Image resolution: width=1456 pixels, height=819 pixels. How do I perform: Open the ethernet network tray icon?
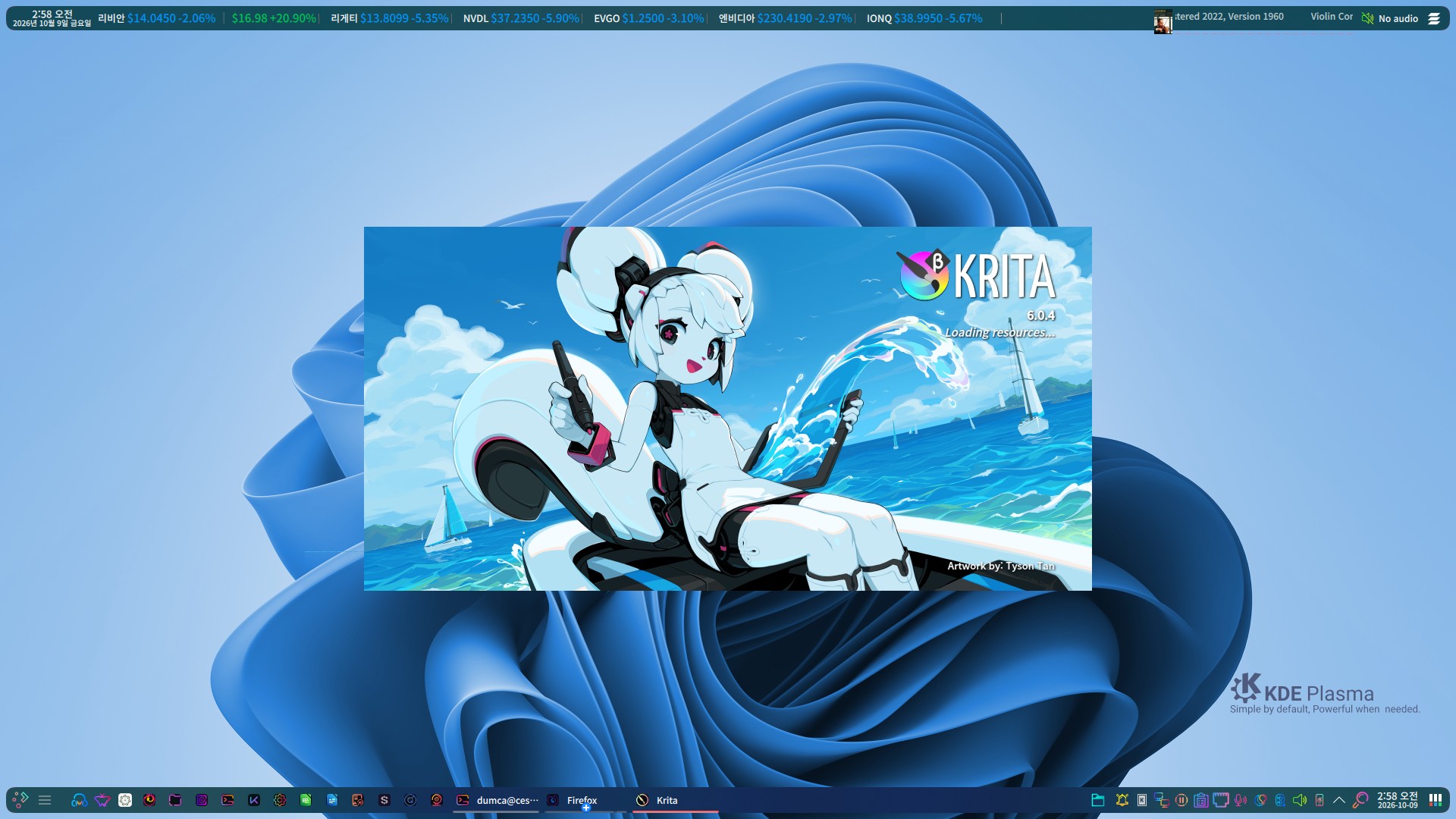(1221, 800)
